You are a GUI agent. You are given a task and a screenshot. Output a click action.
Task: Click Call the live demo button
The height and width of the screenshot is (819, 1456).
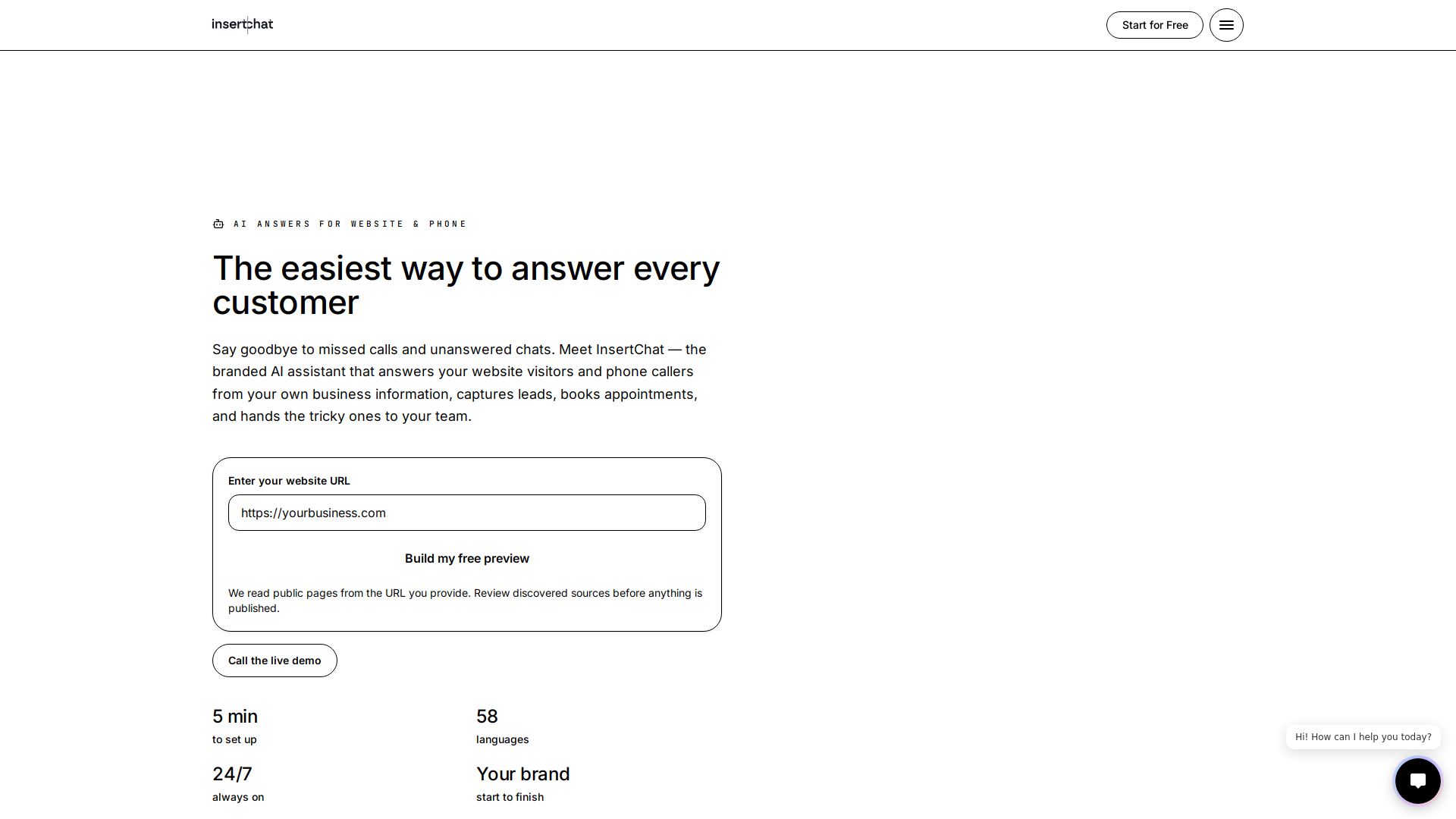275,661
